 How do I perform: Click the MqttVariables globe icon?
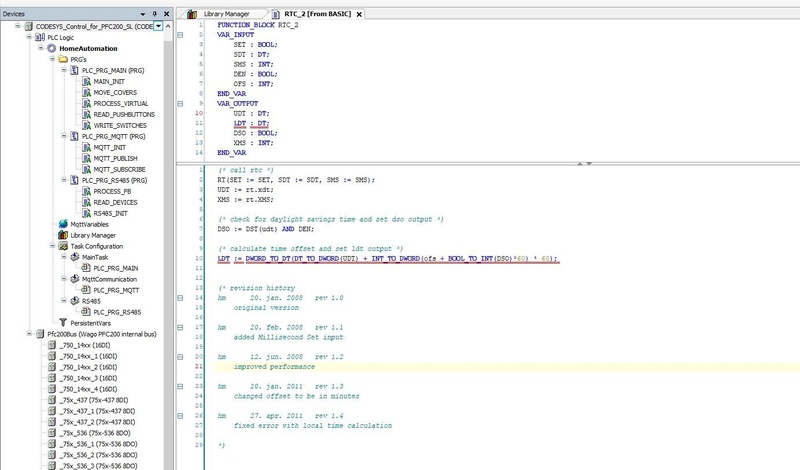(63, 224)
